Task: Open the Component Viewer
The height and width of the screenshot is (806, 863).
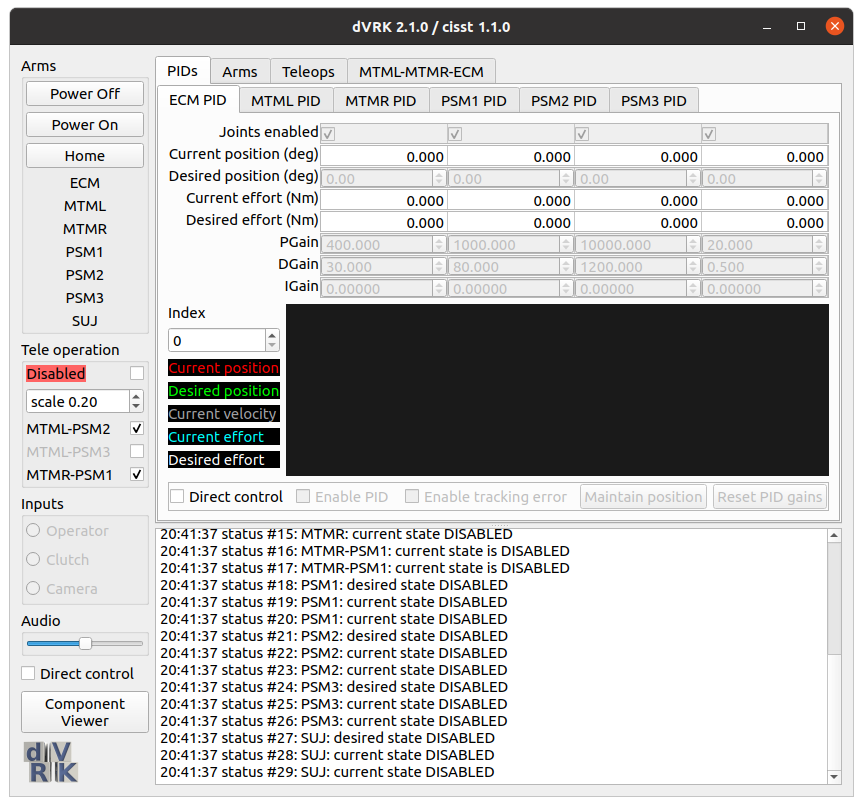Action: tap(85, 712)
